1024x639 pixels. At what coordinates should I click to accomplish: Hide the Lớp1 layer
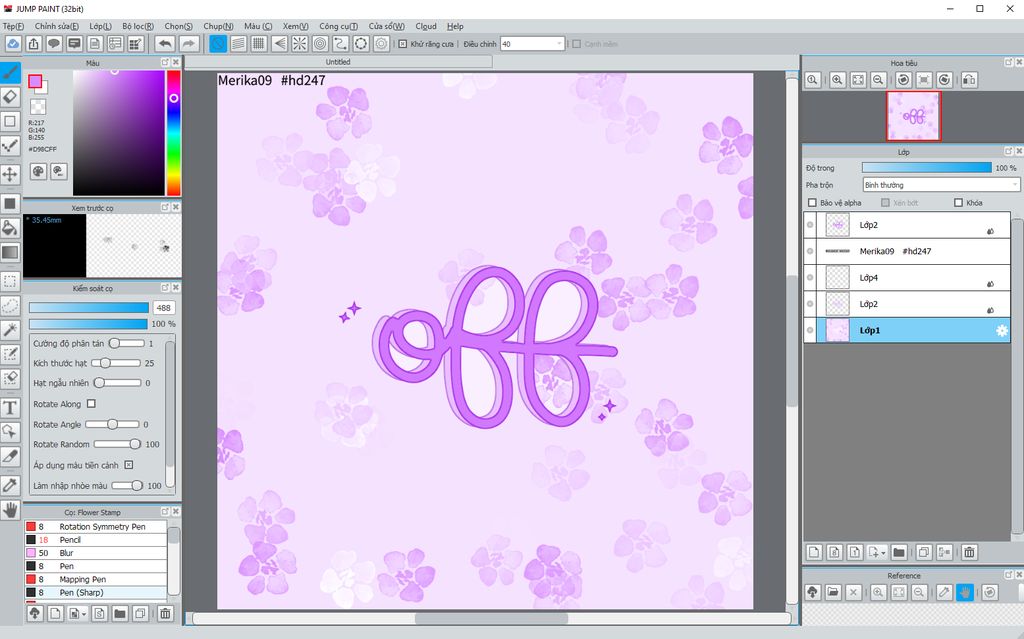click(x=810, y=331)
